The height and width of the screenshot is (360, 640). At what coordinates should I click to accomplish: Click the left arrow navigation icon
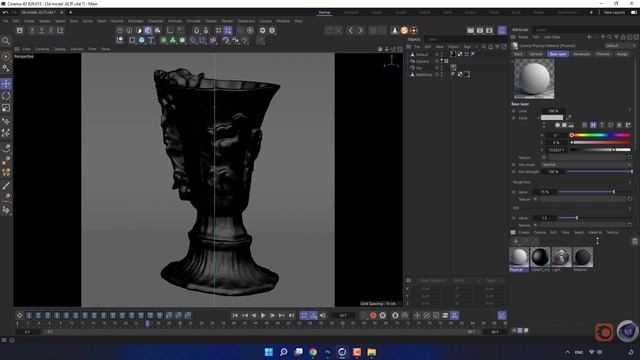[x=350, y=30]
